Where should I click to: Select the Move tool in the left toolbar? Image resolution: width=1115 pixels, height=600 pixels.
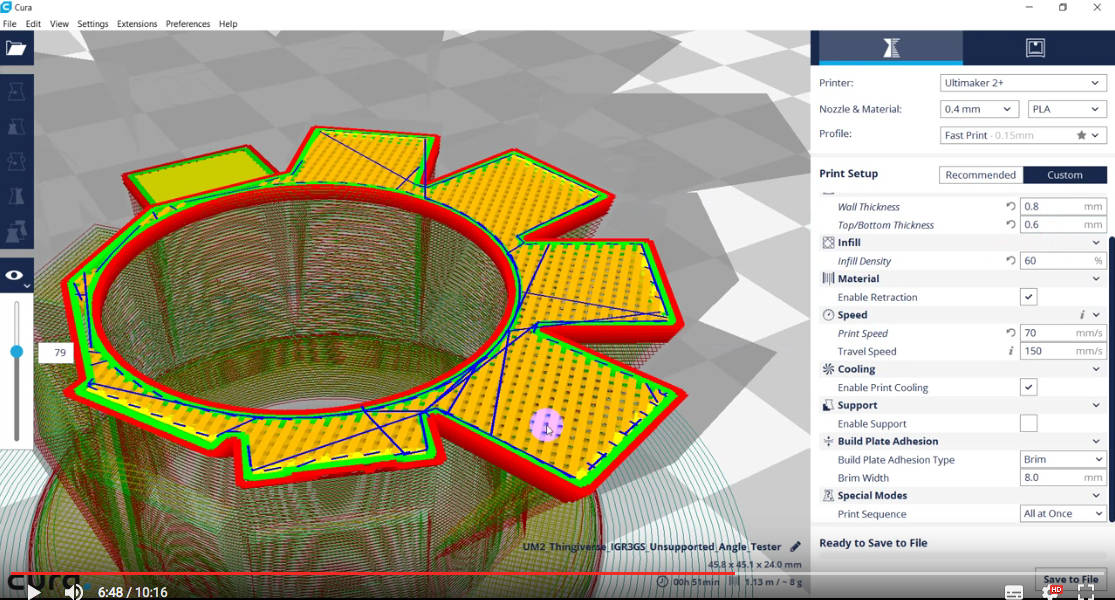tap(16, 92)
